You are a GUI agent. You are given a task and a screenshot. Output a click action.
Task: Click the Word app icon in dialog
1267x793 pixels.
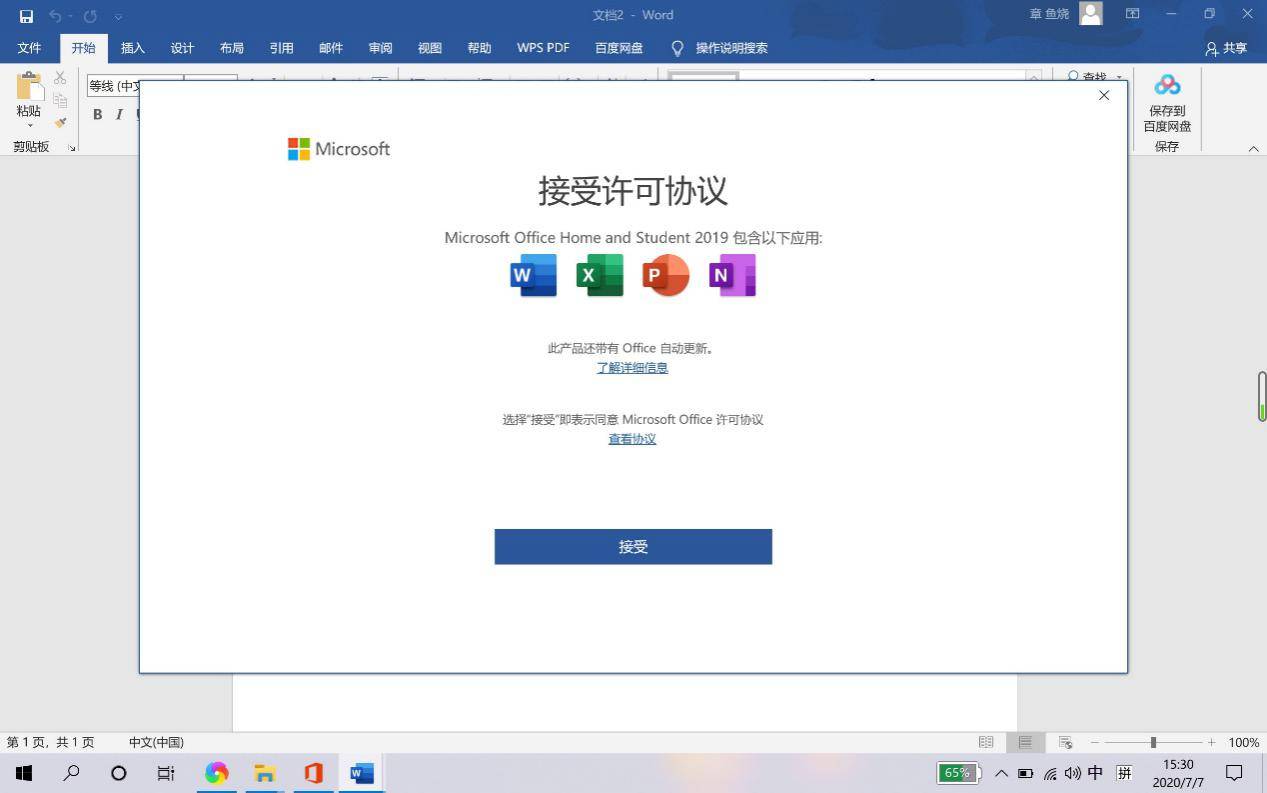(533, 275)
